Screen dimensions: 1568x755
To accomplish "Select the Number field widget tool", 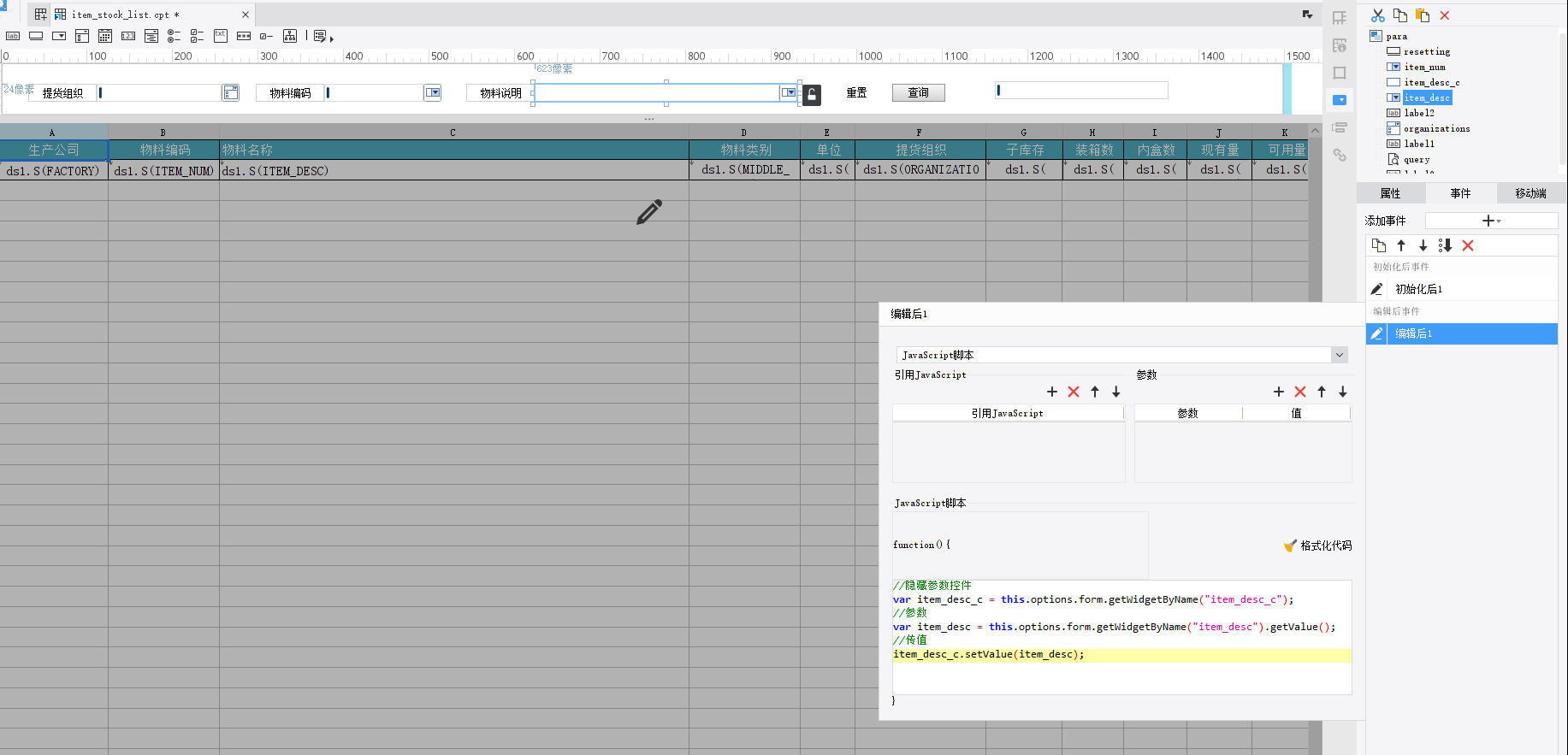I will [x=128, y=36].
